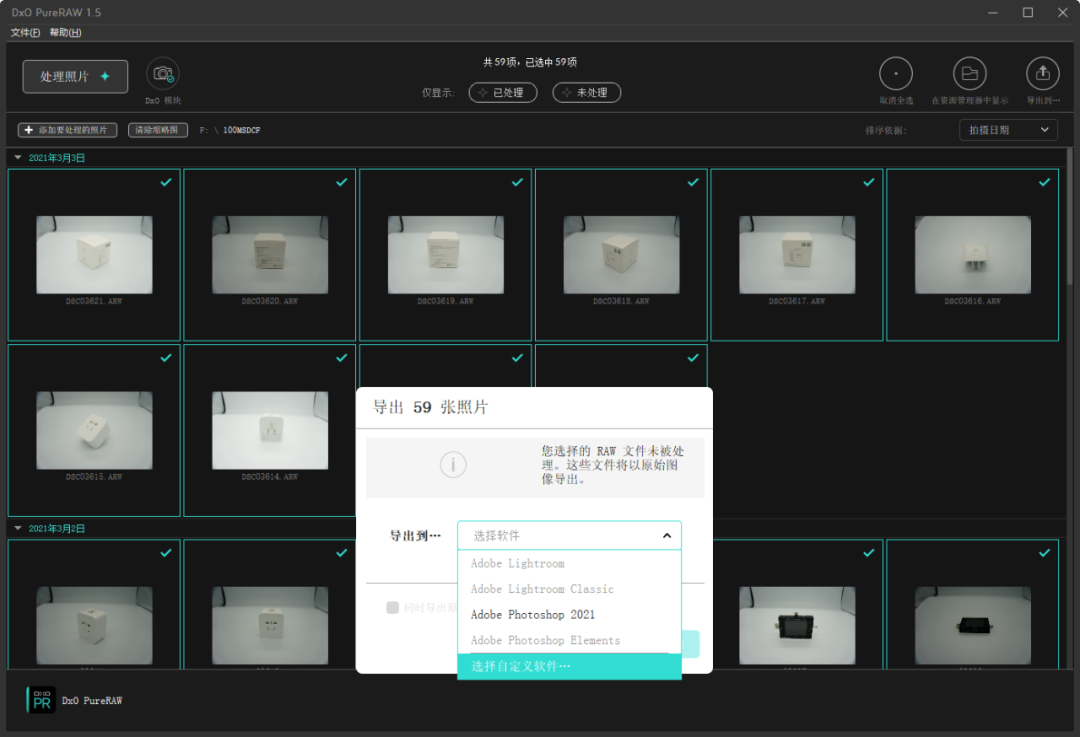Uncheck the selection mark on DSC03621.ARW
Image resolution: width=1080 pixels, height=737 pixels.
[166, 182]
